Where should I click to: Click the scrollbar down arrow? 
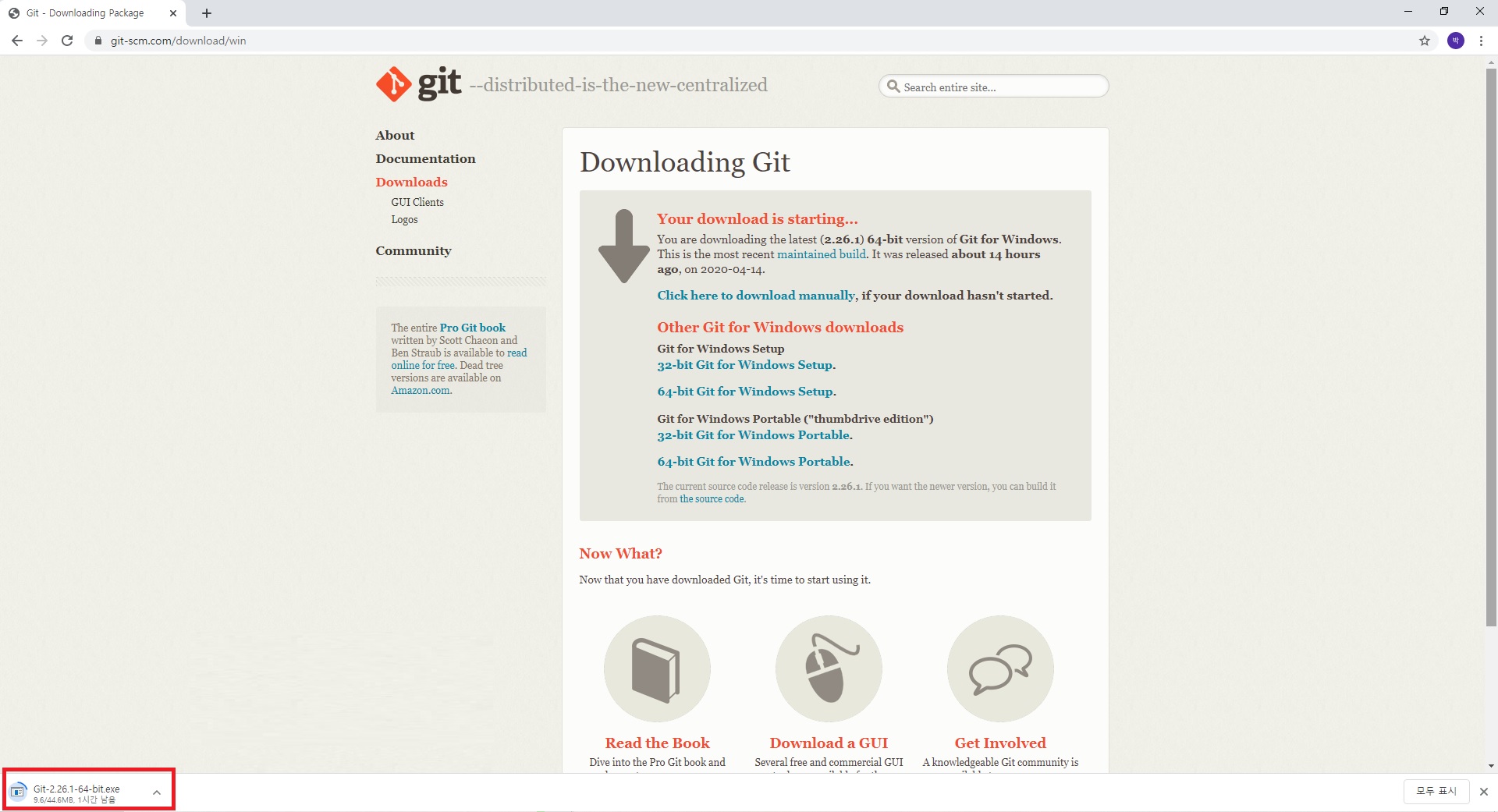pos(1491,767)
